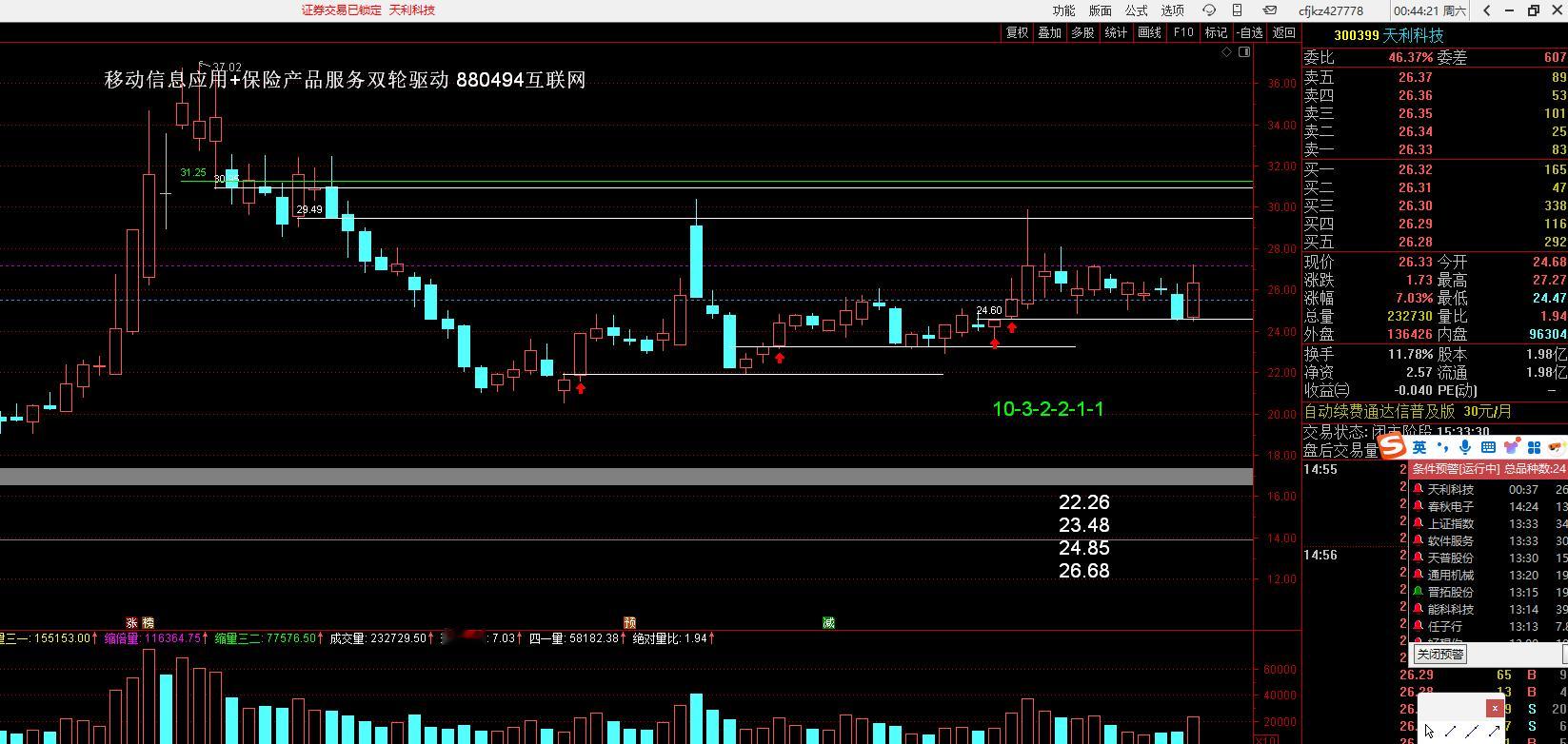The width and height of the screenshot is (1568, 744).
Task: Click the 买一 26.32 order book row
Action: (x=1435, y=169)
